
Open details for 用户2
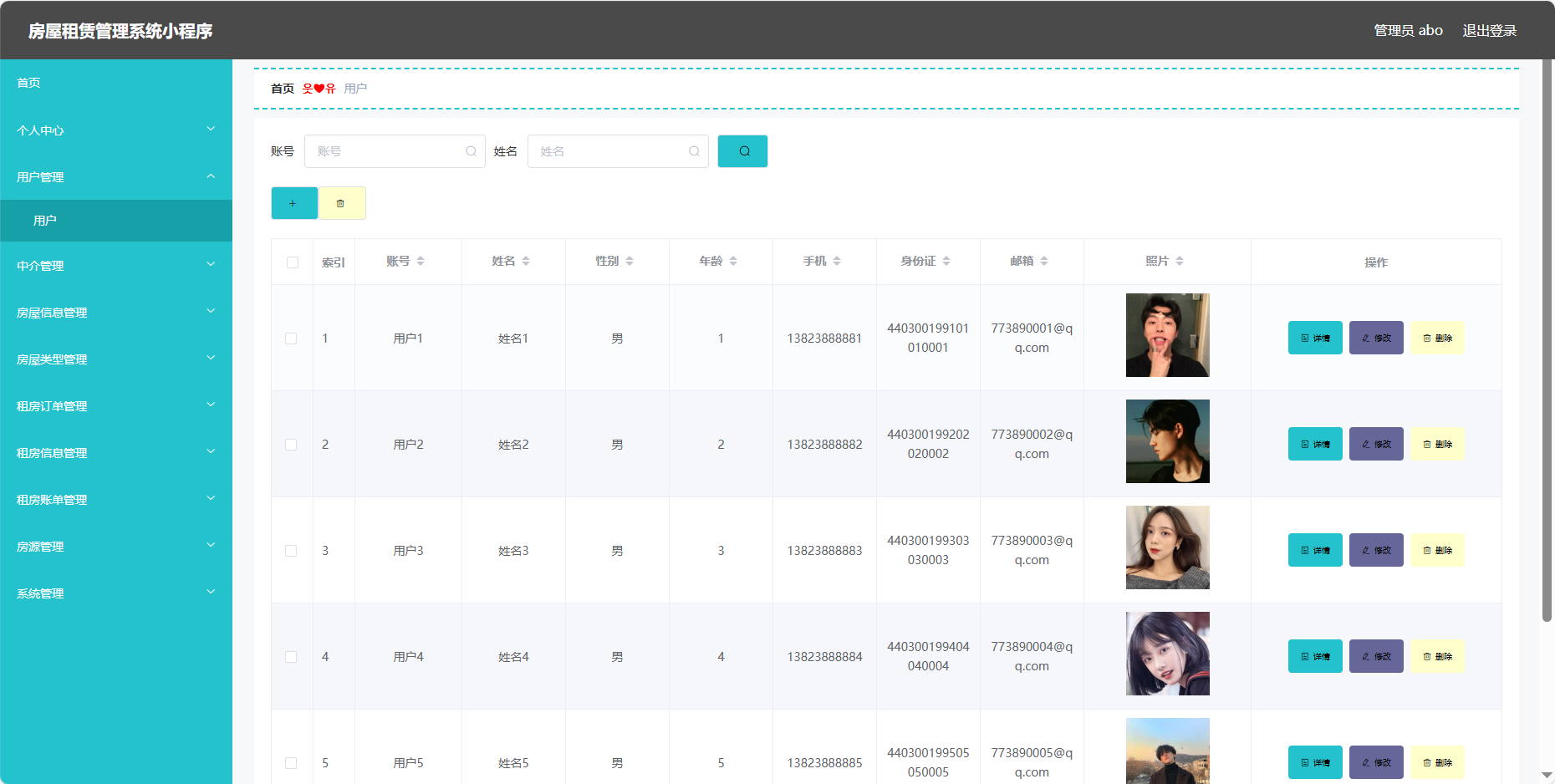(1315, 444)
